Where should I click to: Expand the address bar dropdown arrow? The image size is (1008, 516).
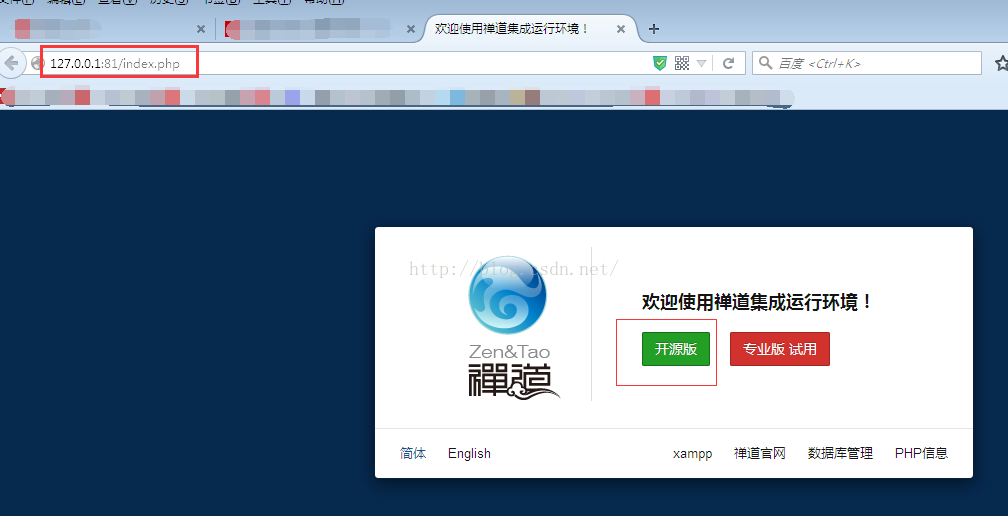point(701,64)
